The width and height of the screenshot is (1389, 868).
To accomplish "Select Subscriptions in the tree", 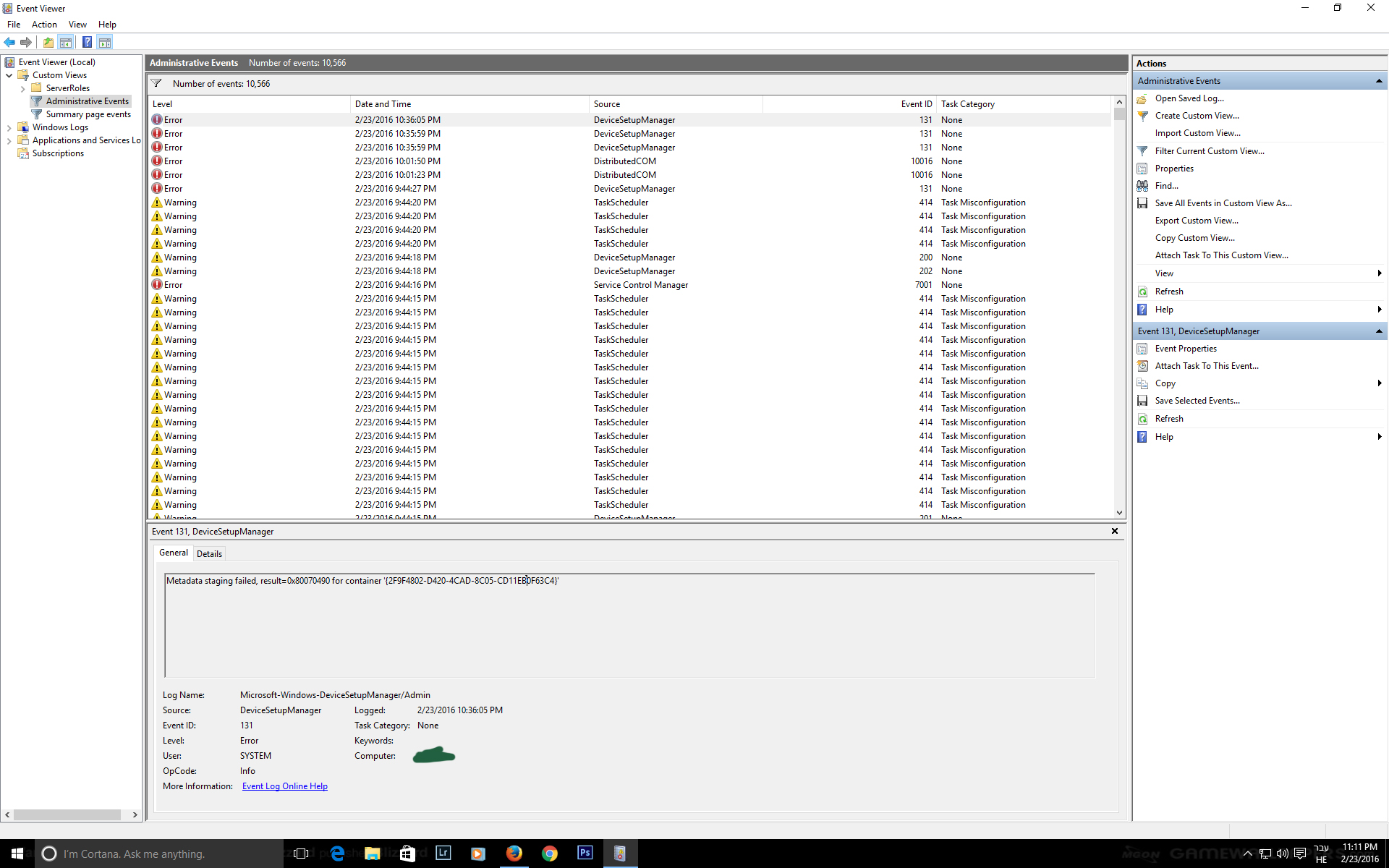I will pos(58,153).
